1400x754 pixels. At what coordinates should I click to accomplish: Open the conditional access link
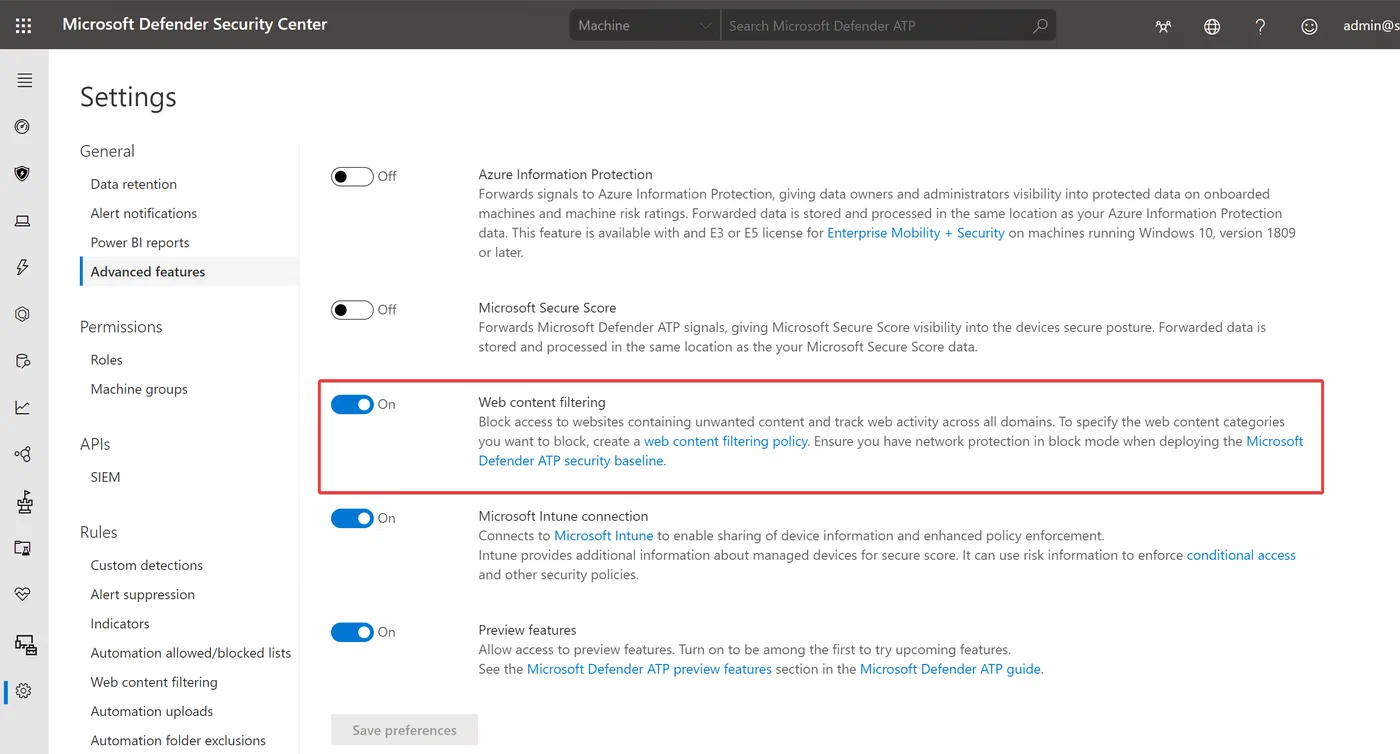coord(1241,555)
